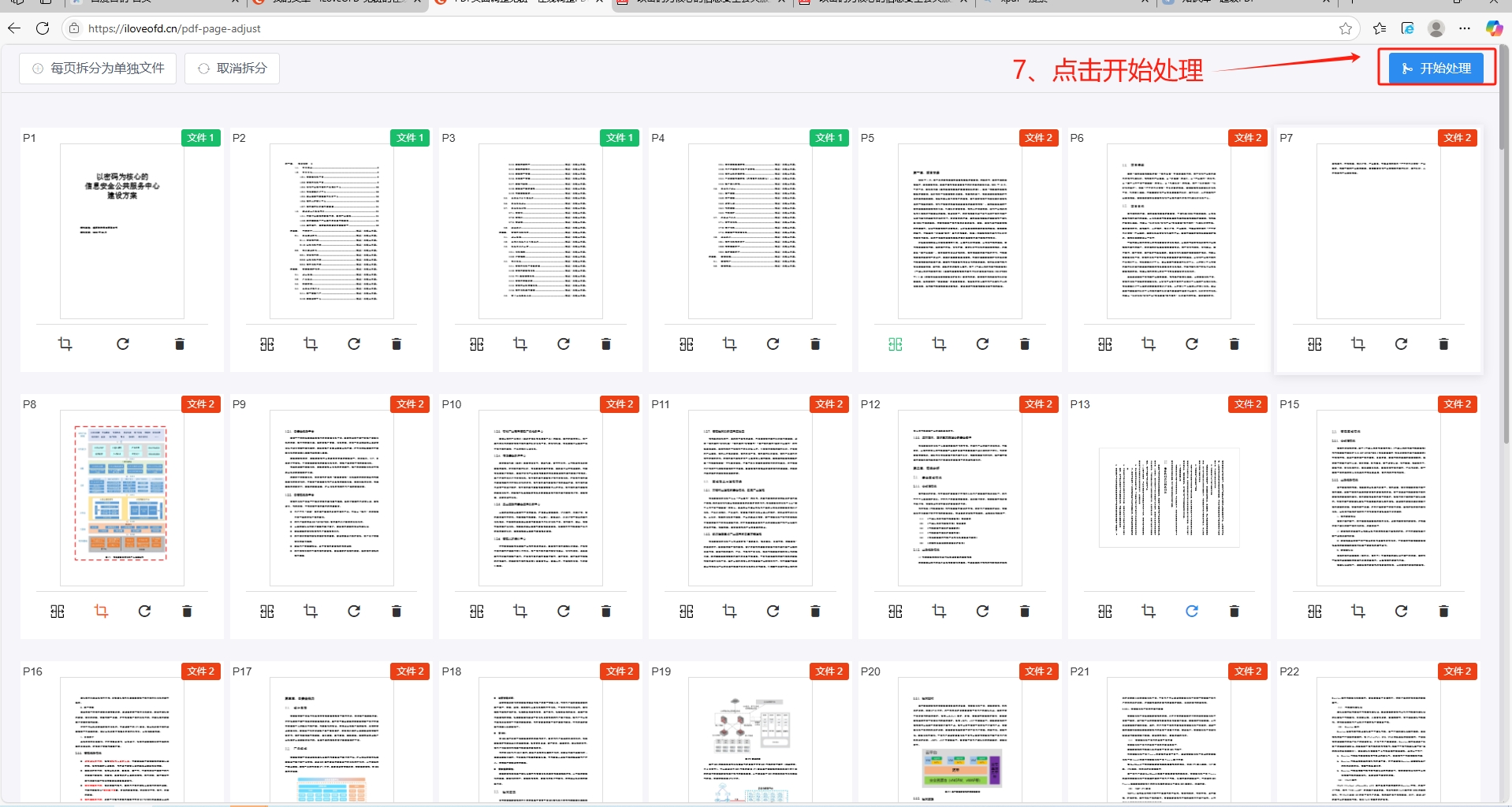This screenshot has height=807, width=1512.
Task: Click blue rotate icon on P13
Action: pos(1192,611)
